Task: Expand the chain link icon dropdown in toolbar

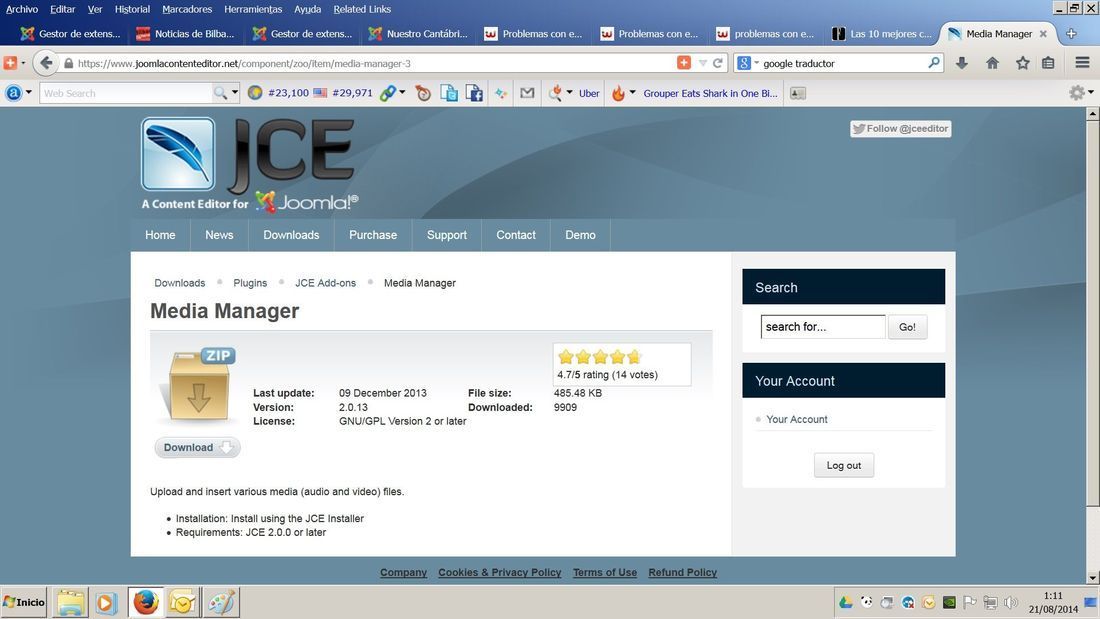Action: [x=402, y=93]
